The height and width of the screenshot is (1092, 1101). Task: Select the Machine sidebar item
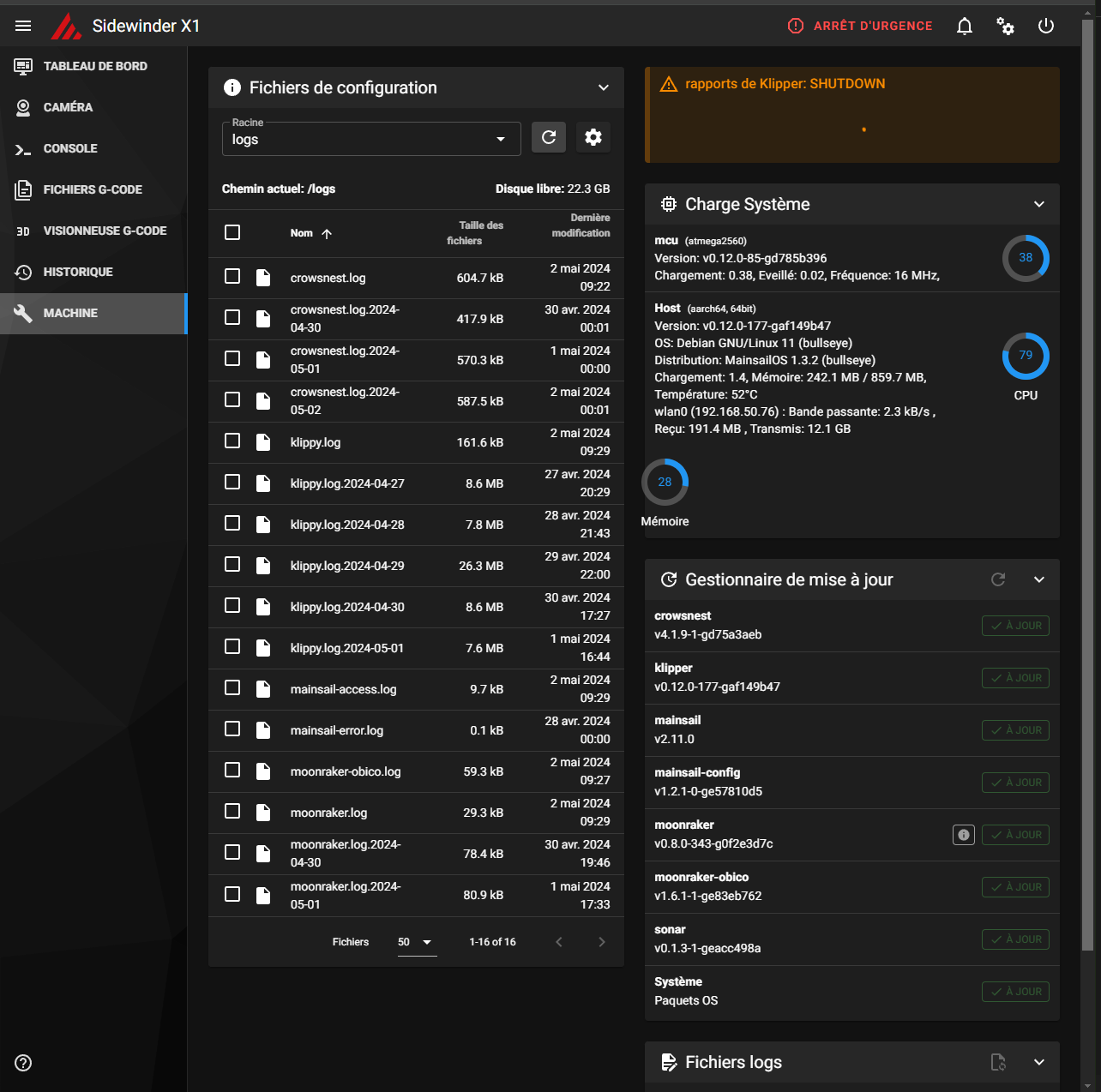[93, 313]
